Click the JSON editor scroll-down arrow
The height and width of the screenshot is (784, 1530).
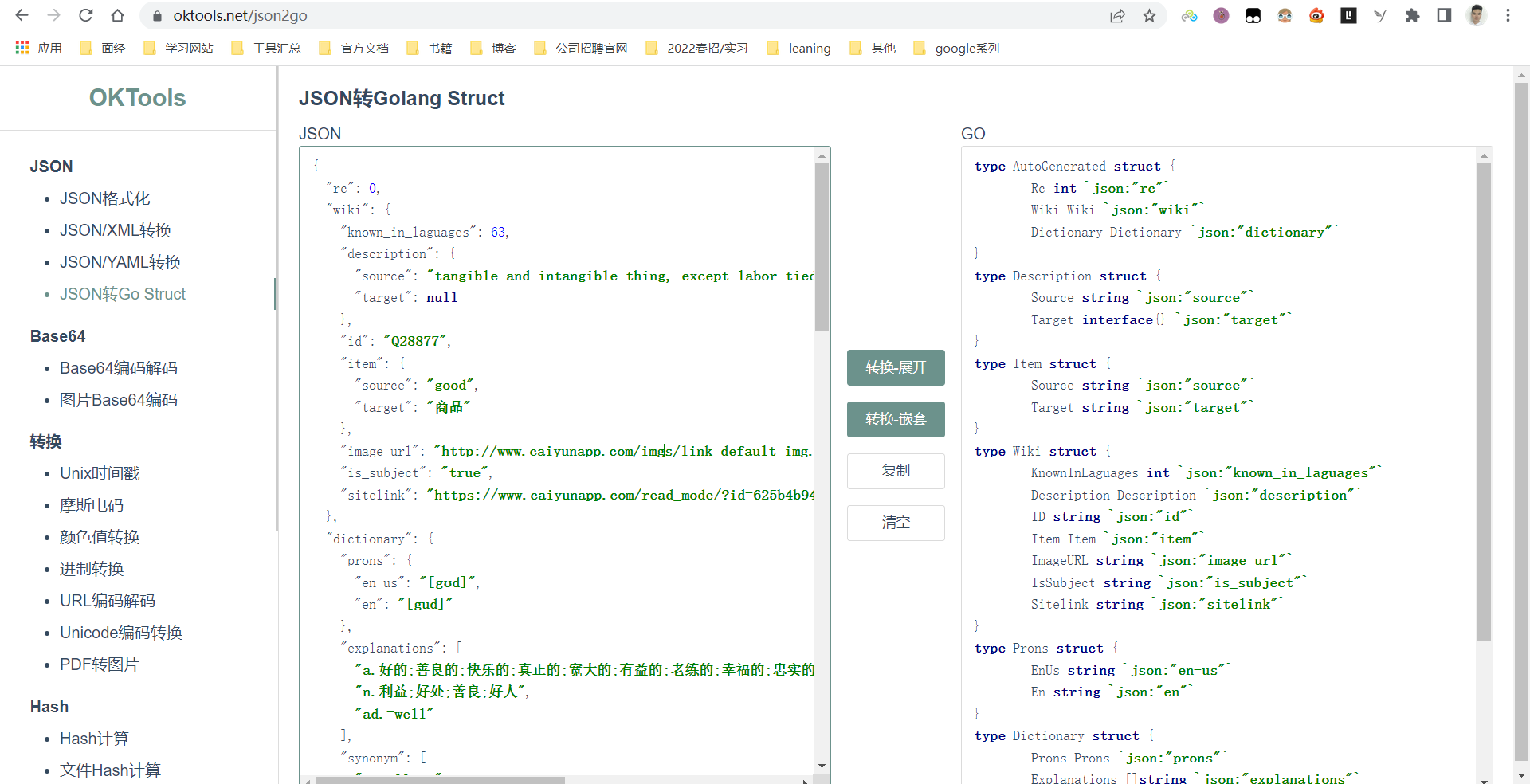(x=822, y=766)
